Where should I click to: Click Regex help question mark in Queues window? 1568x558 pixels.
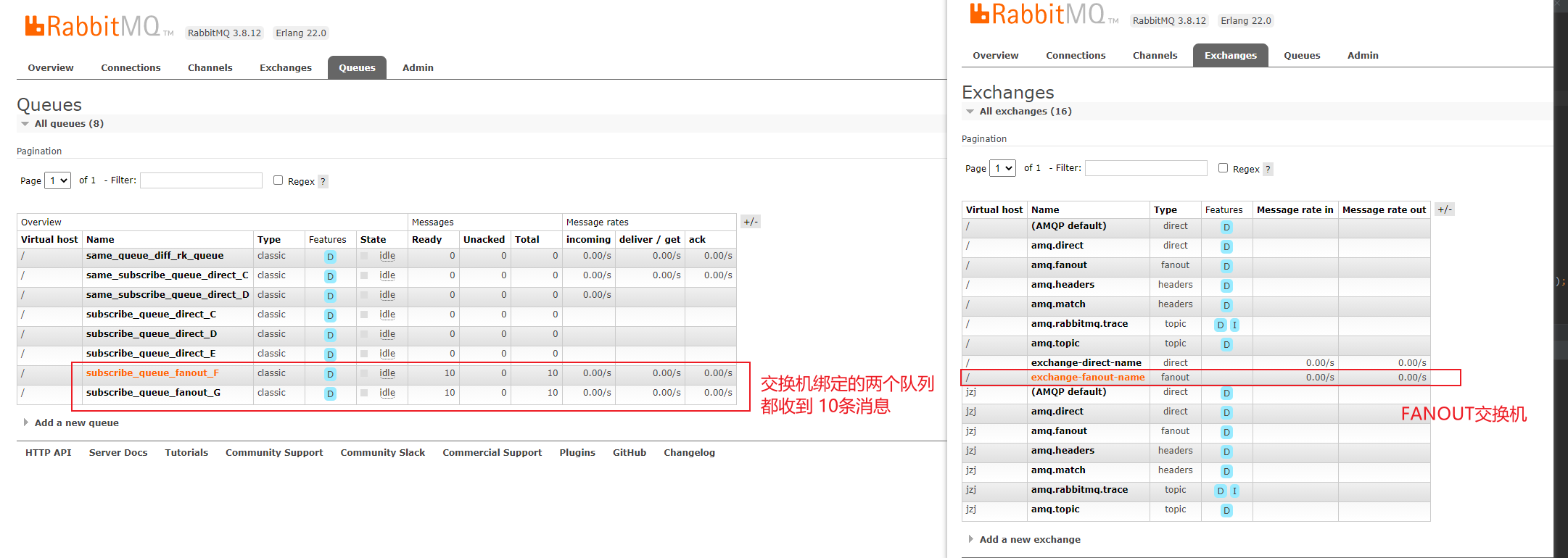point(323,181)
